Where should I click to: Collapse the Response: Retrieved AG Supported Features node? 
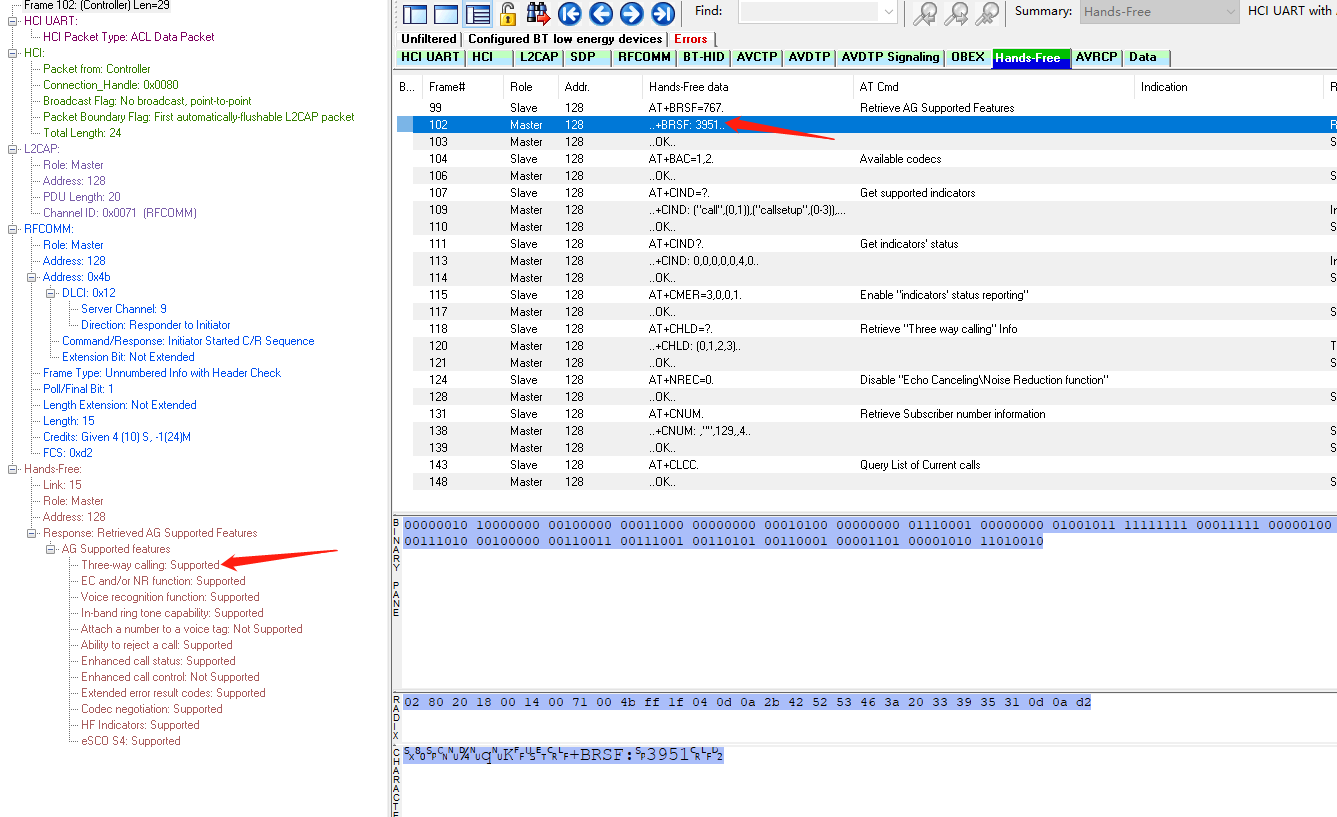(x=32, y=533)
